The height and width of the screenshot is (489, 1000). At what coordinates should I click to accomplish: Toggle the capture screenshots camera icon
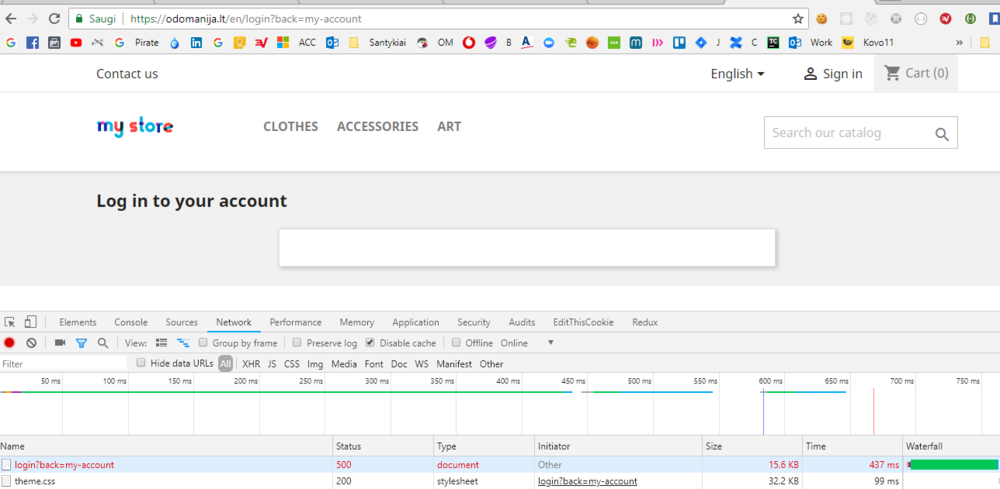pos(60,343)
